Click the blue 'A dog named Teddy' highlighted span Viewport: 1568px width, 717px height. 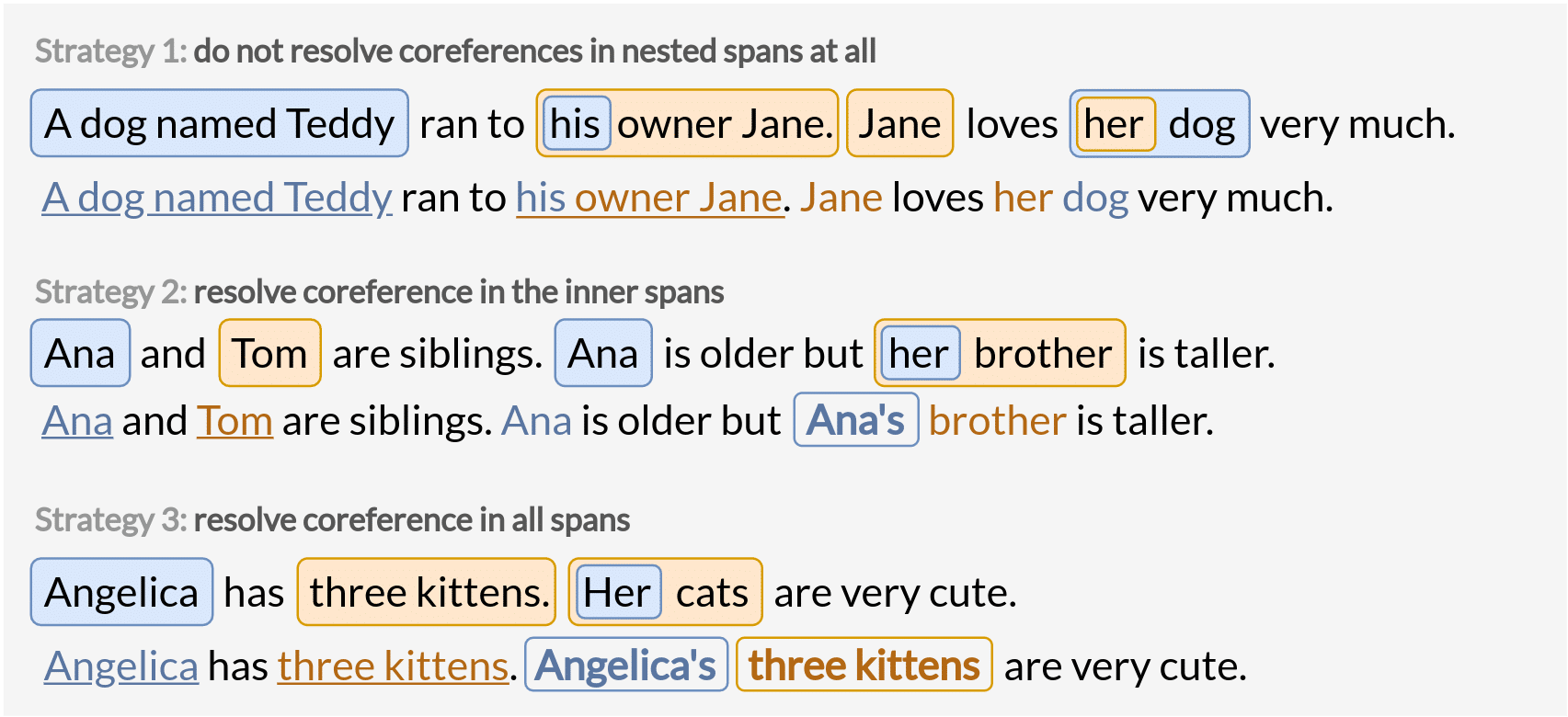[219, 123]
